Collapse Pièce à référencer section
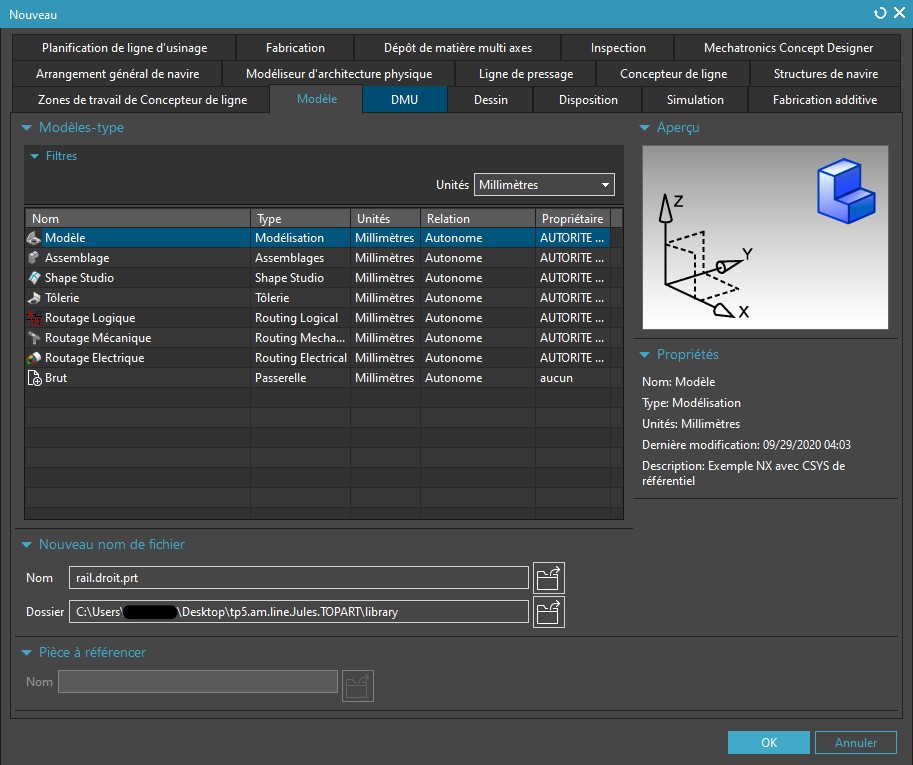This screenshot has height=765, width=913. click(x=26, y=653)
